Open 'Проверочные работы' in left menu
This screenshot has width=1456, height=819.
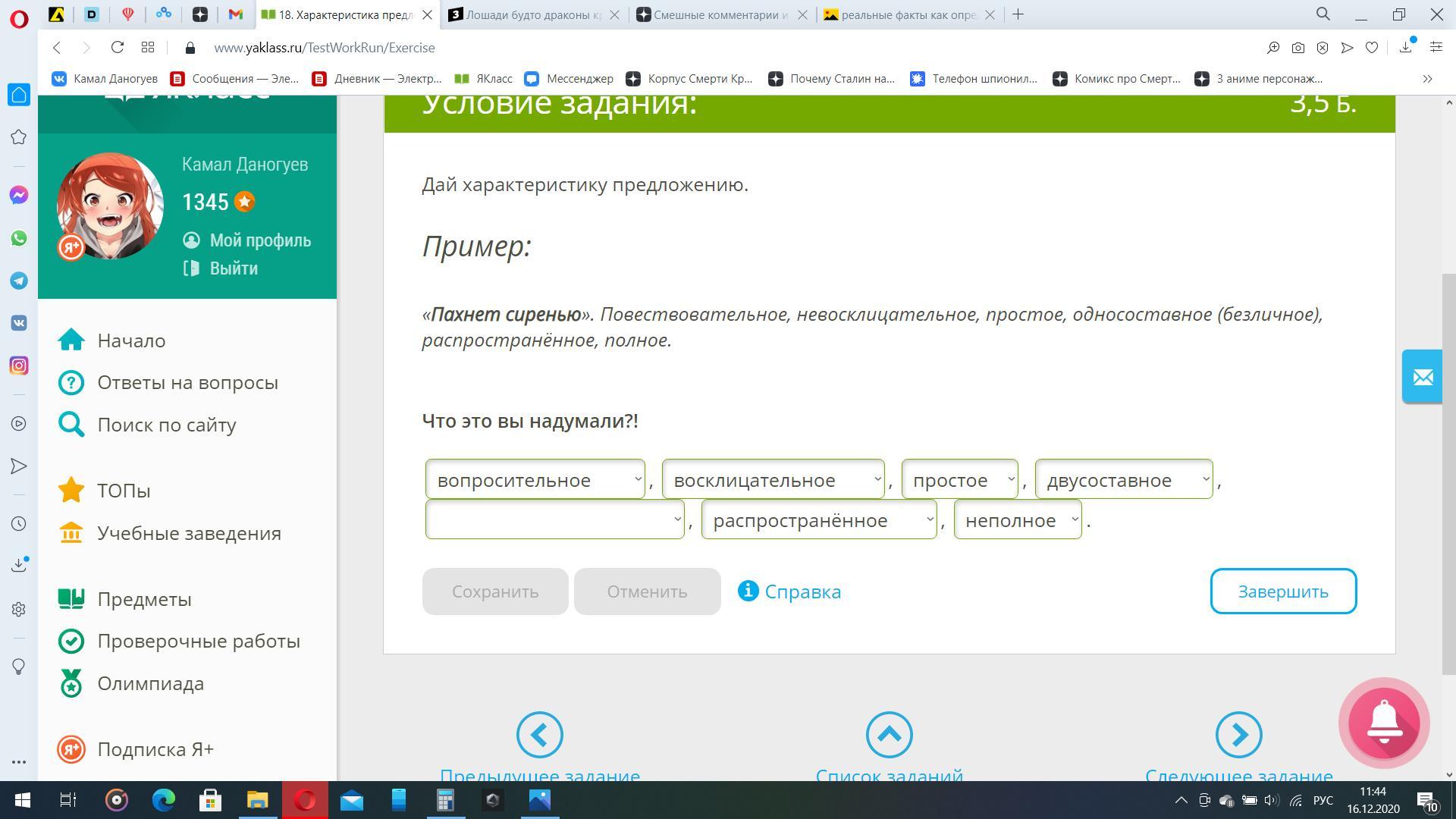[198, 642]
